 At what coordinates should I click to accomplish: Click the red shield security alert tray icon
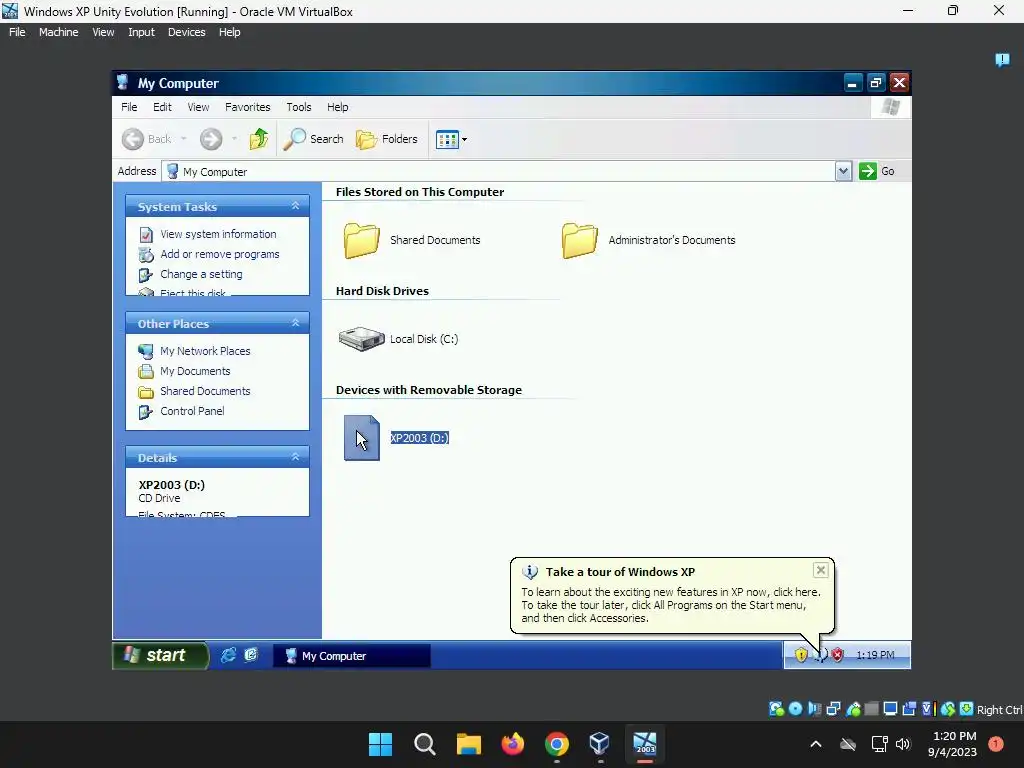tap(837, 655)
